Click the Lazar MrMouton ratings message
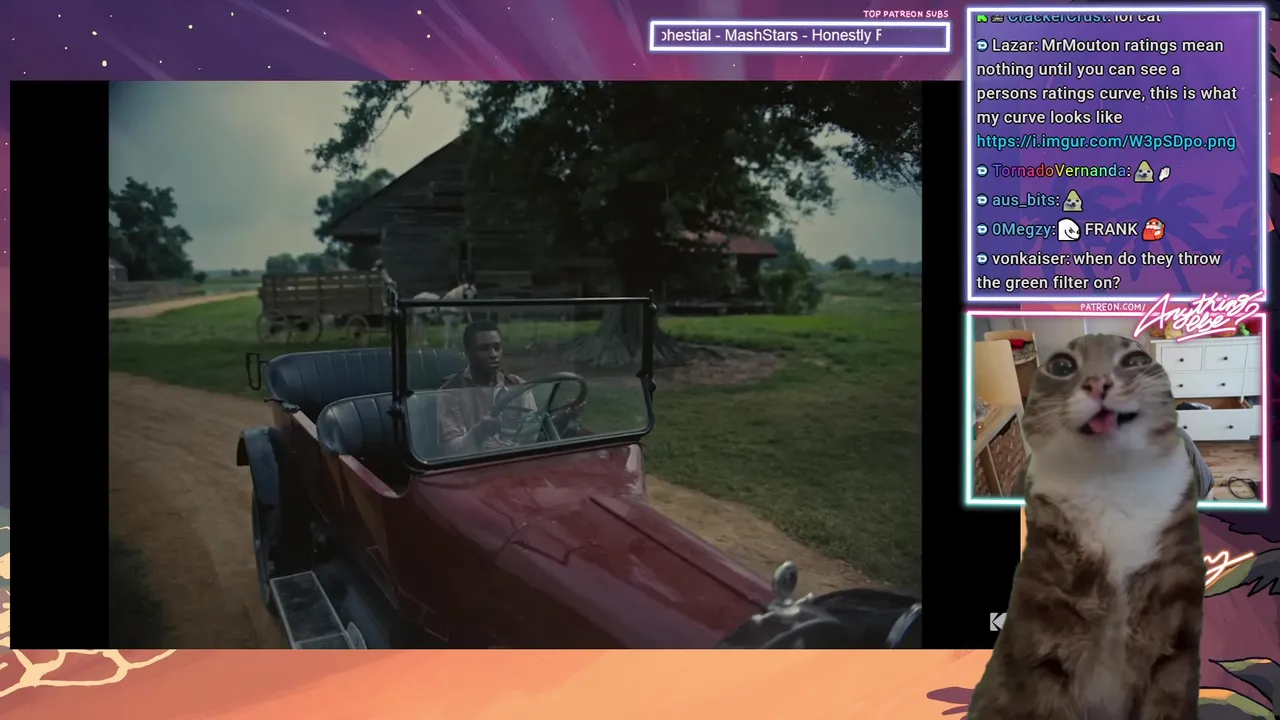Screen dimensions: 1280x720 point(1106,93)
